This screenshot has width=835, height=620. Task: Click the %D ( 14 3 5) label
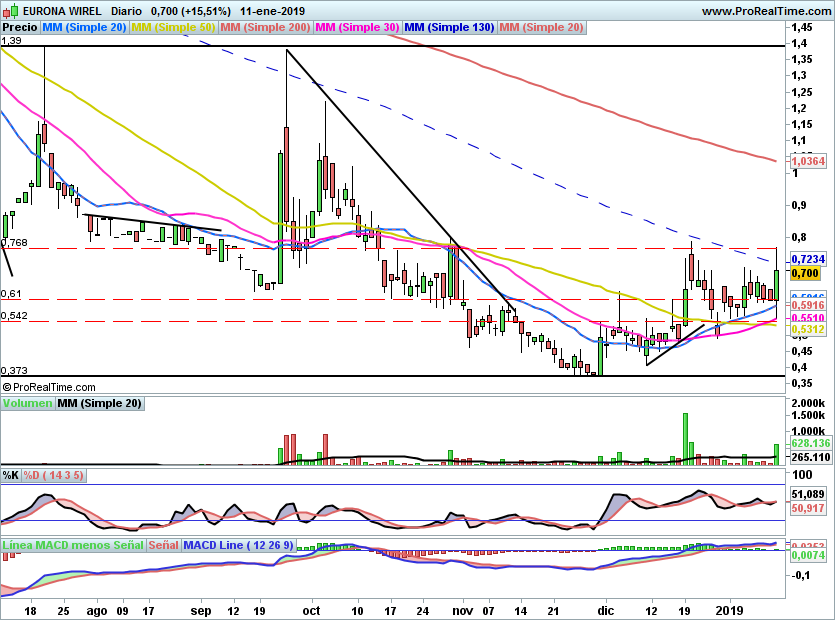click(53, 475)
